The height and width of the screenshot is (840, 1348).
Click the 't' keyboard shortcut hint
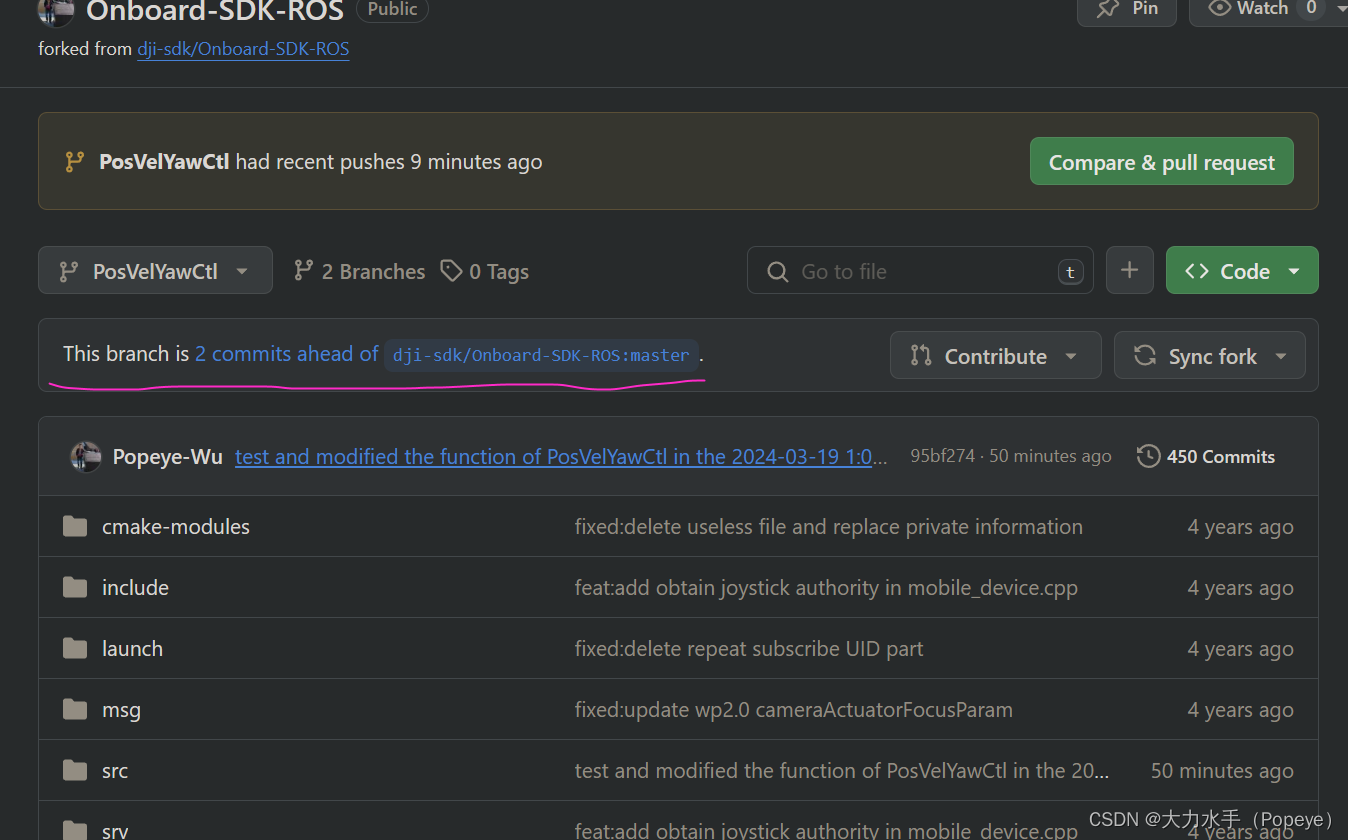[1070, 272]
